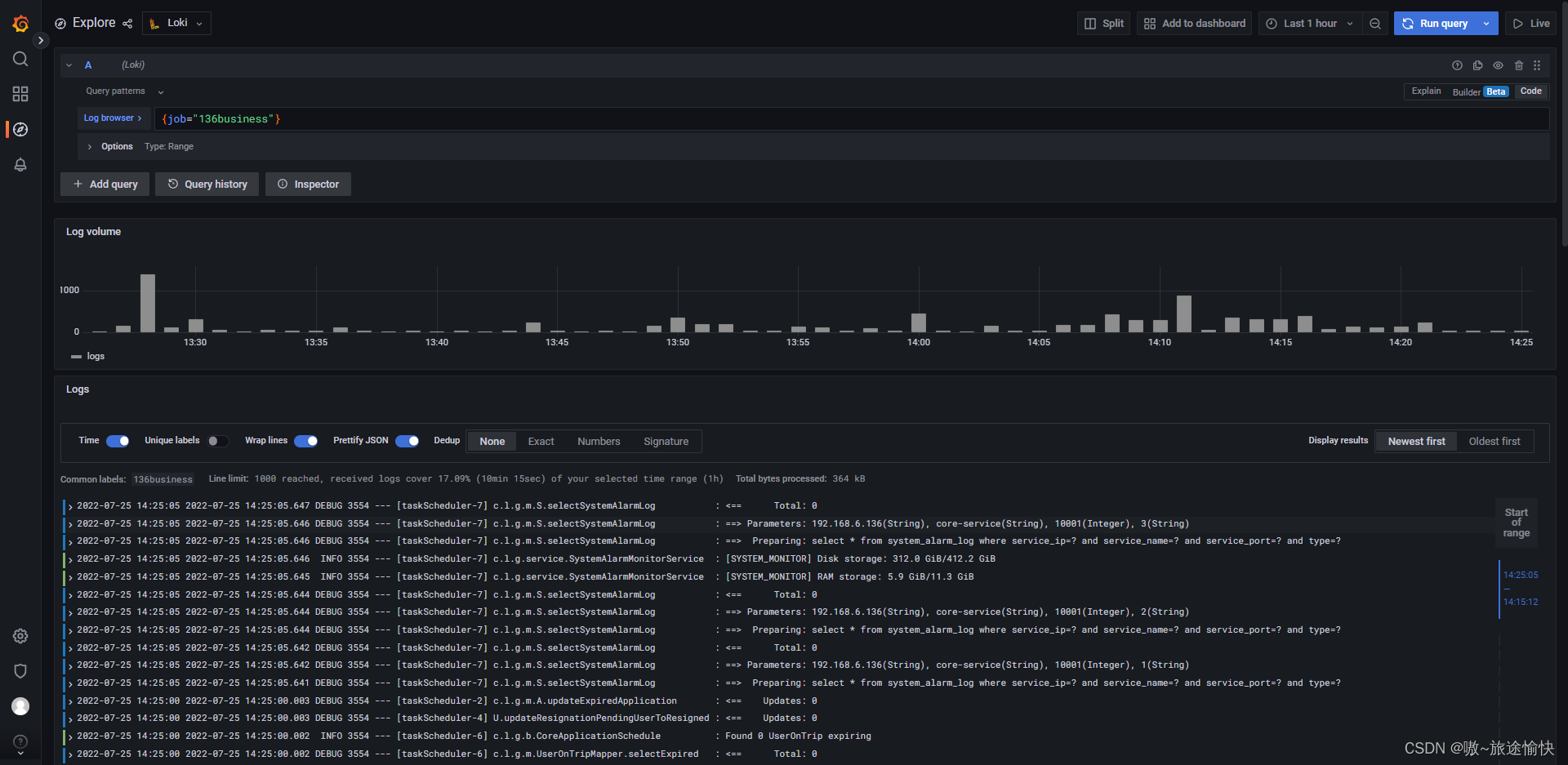Toggle query A visibility with the eye icon

(1498, 65)
